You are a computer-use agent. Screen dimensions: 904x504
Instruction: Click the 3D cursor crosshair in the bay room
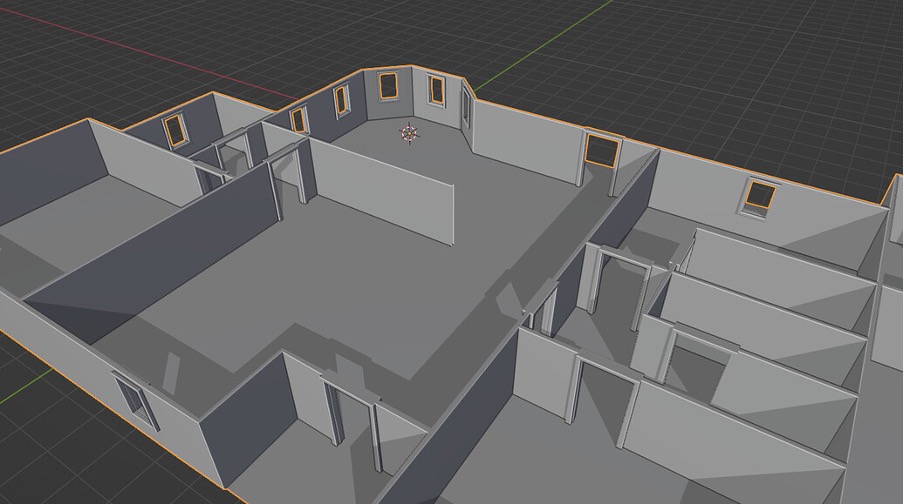409,134
